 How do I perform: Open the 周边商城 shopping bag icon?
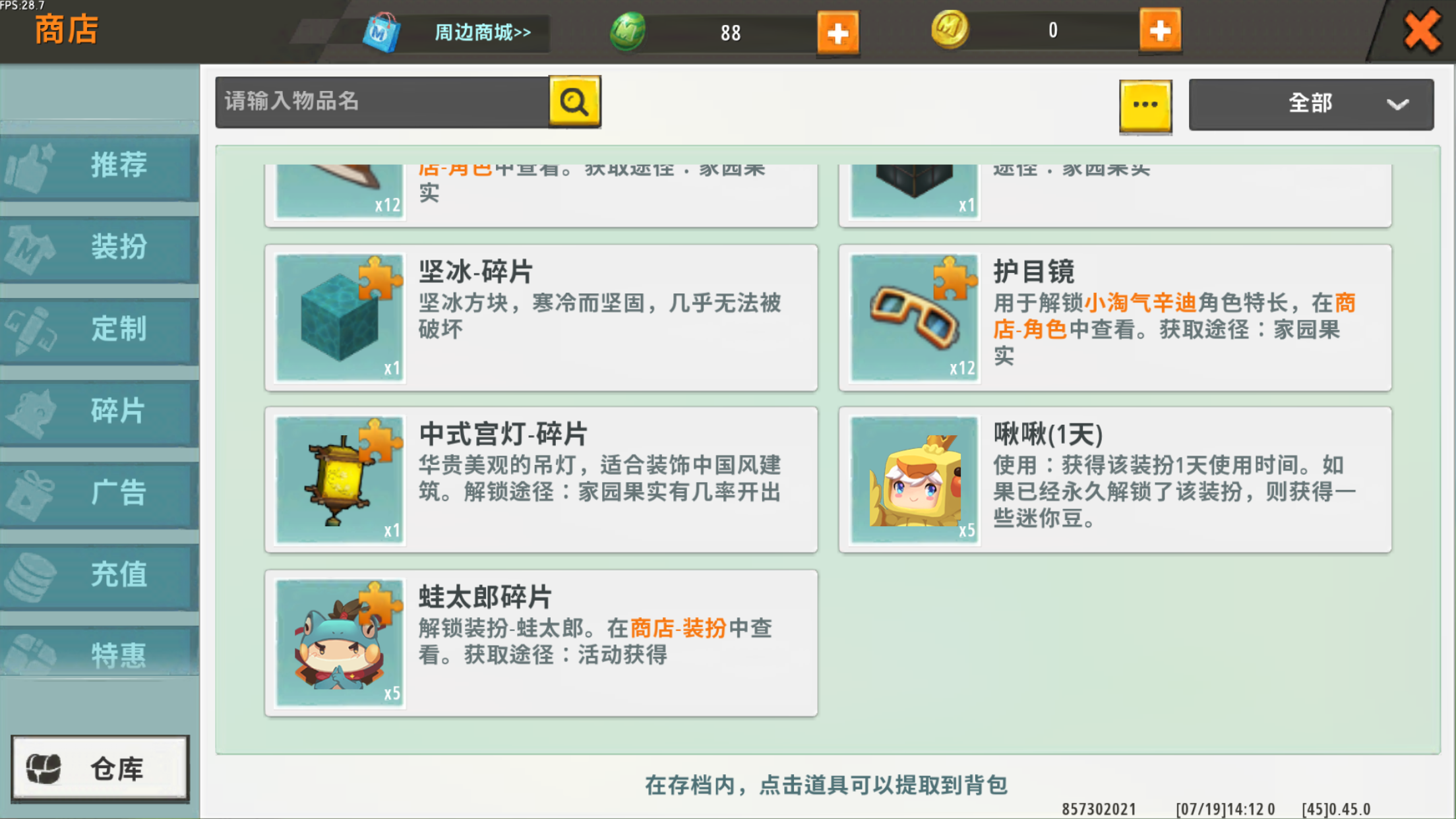[x=382, y=32]
